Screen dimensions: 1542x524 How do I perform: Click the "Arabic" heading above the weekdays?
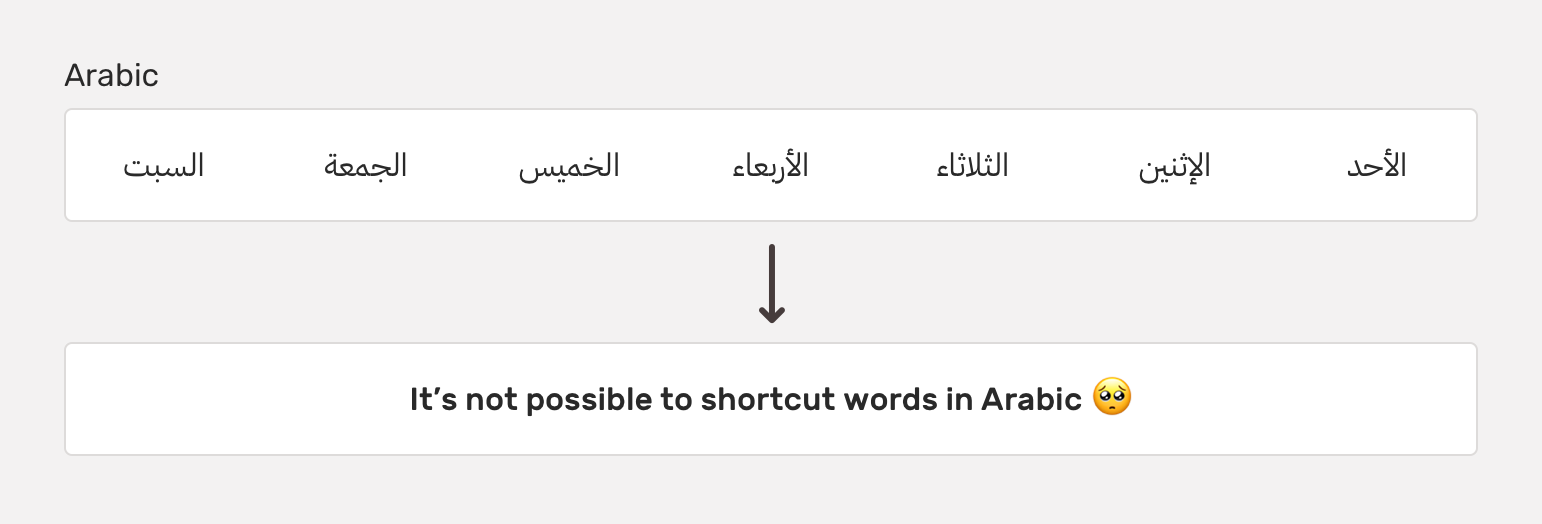pos(111,75)
